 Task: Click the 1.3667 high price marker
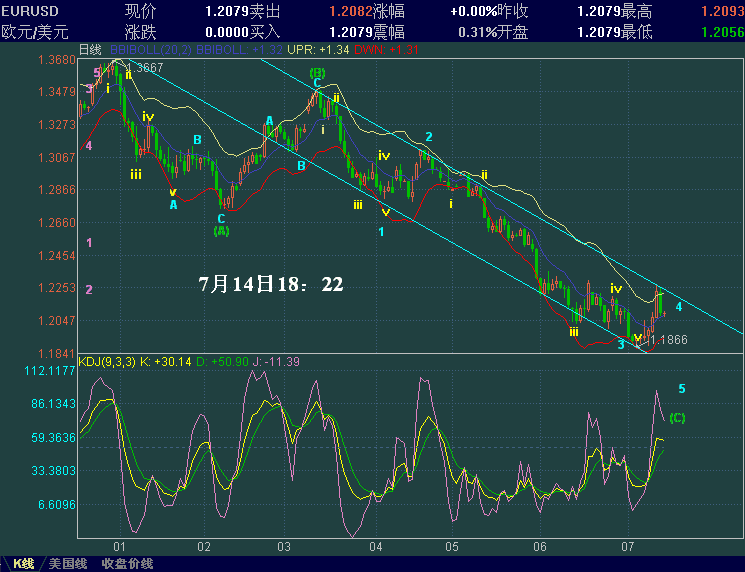pyautogui.click(x=145, y=67)
